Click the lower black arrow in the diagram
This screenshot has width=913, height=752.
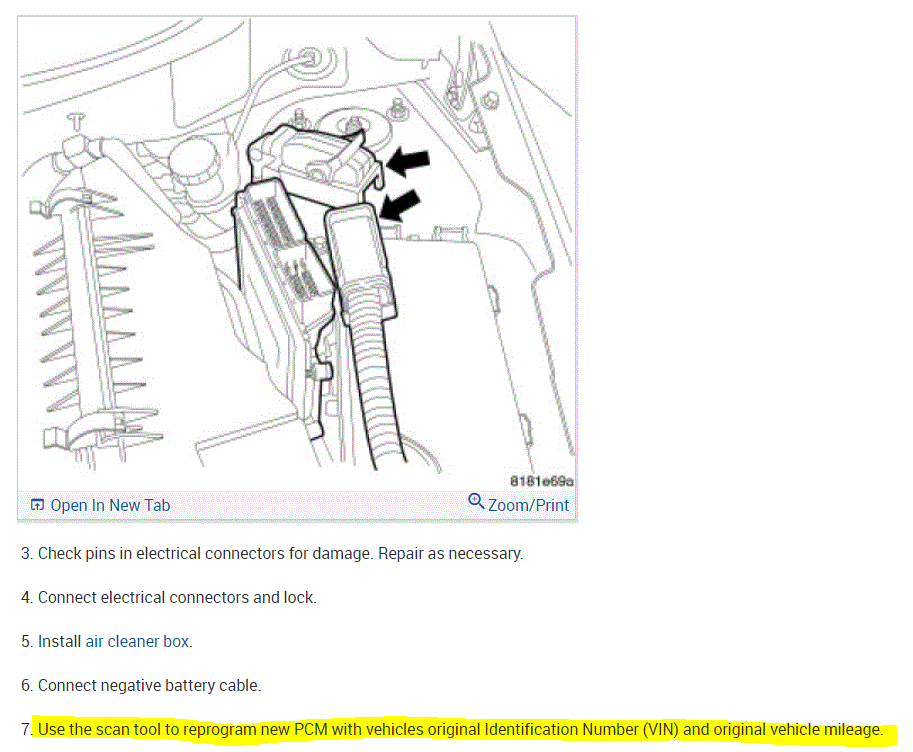399,206
